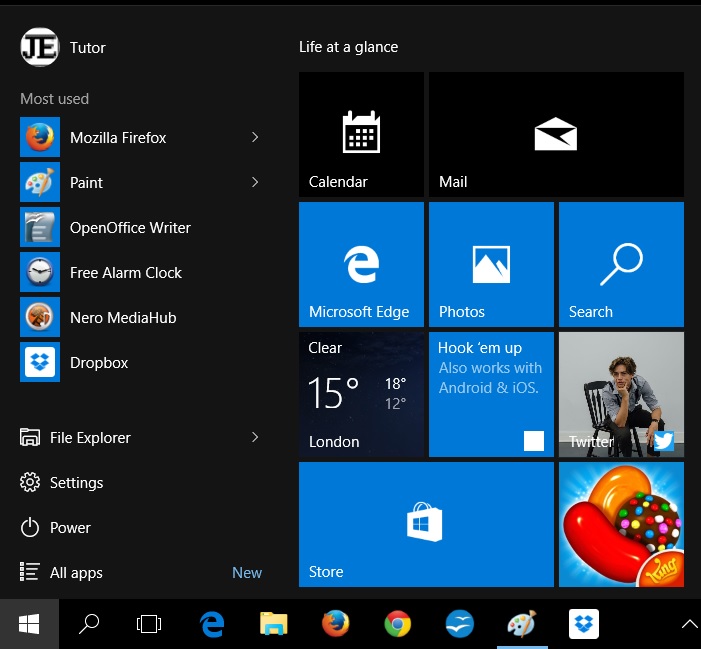This screenshot has width=701, height=649.
Task: Open Task View on the taskbar
Action: 149,624
